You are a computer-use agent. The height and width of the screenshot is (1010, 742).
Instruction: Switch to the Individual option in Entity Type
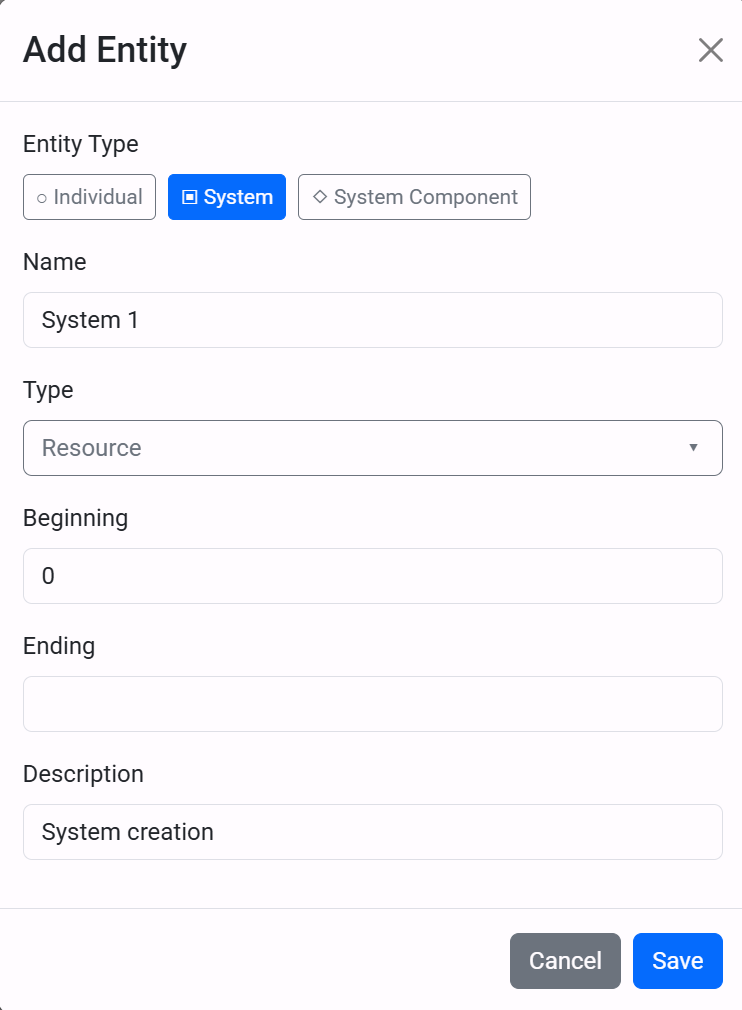89,197
